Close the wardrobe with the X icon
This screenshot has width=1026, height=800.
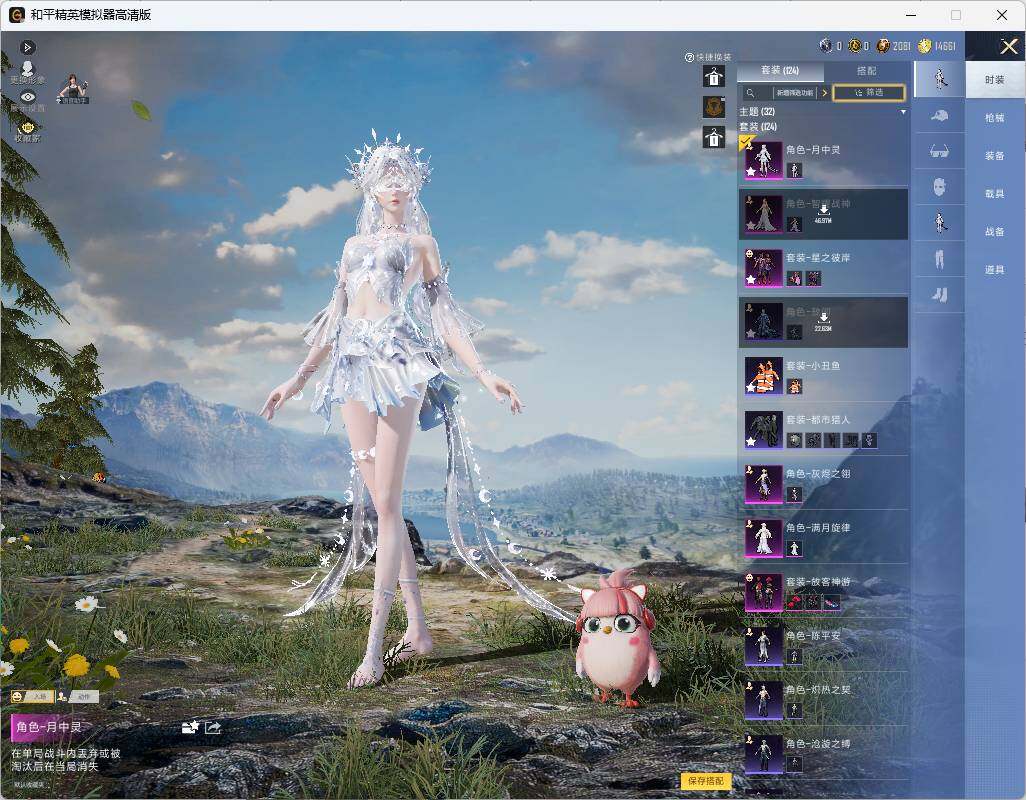(1008, 46)
